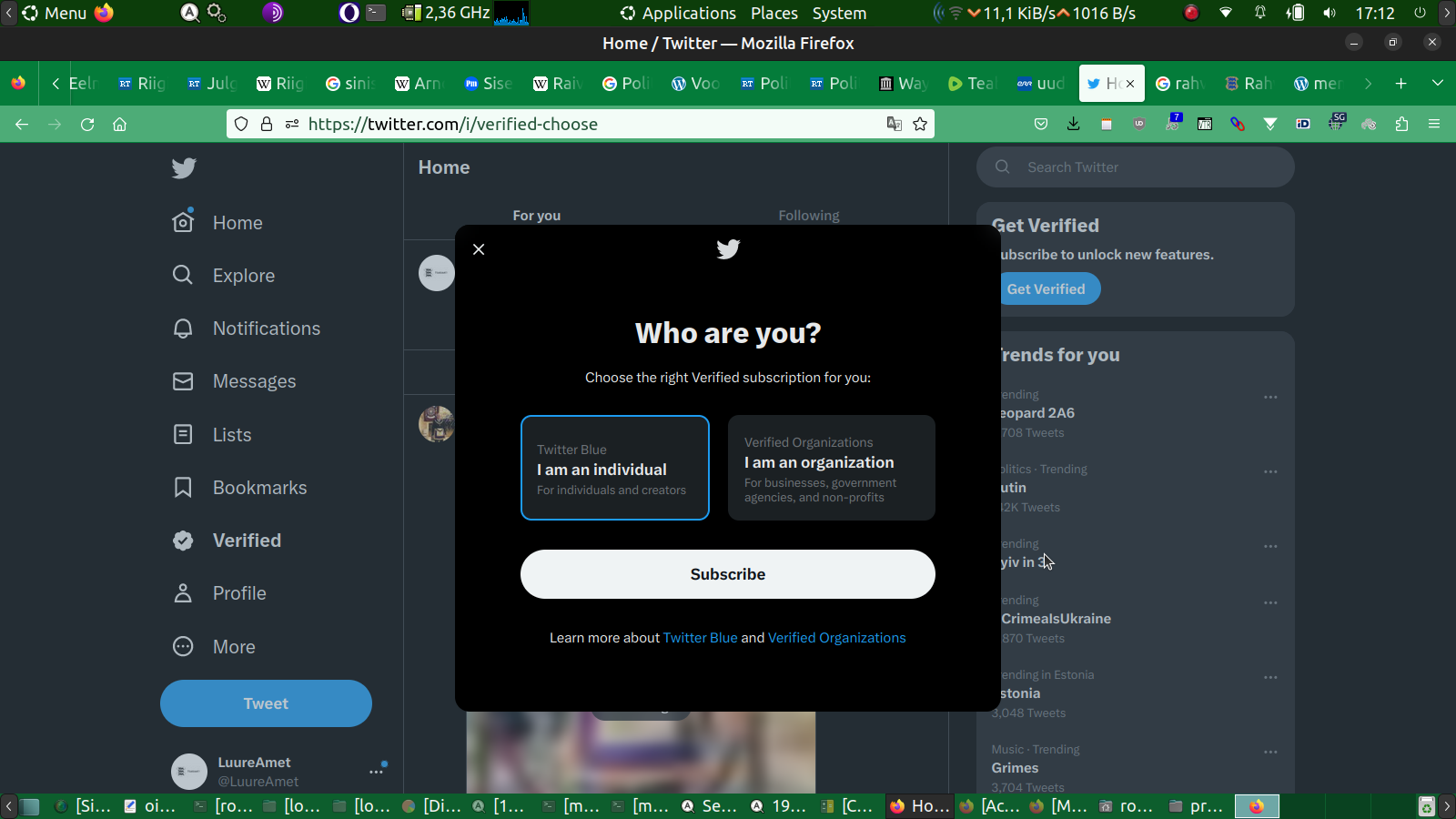1456x819 pixels.
Task: Open the Twitter Blue learn more link
Action: tap(700, 638)
